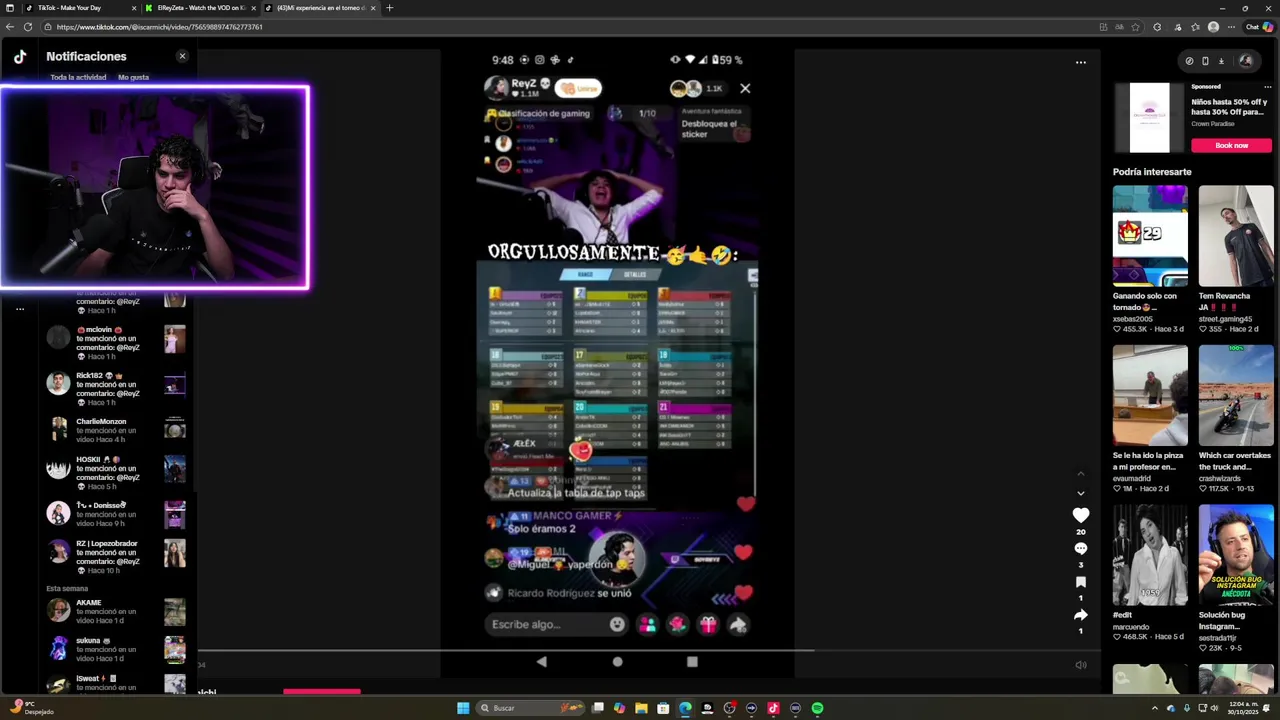Open the sukuna video mention notification
Viewport: 1280px width, 720px height.
117,649
